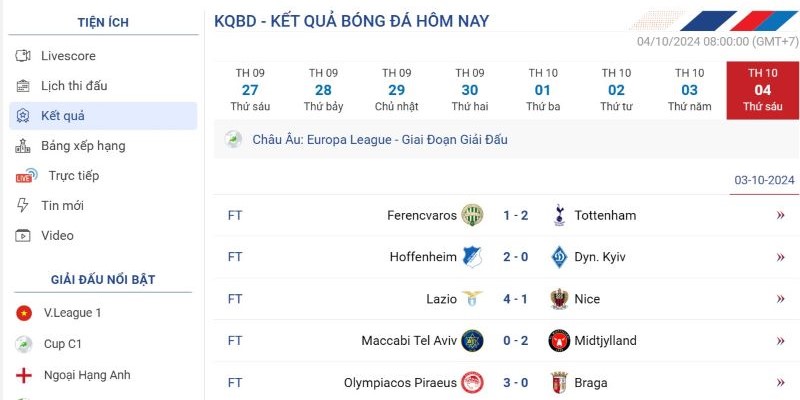Click the Vietnam flag beside V.League 1

point(23,313)
